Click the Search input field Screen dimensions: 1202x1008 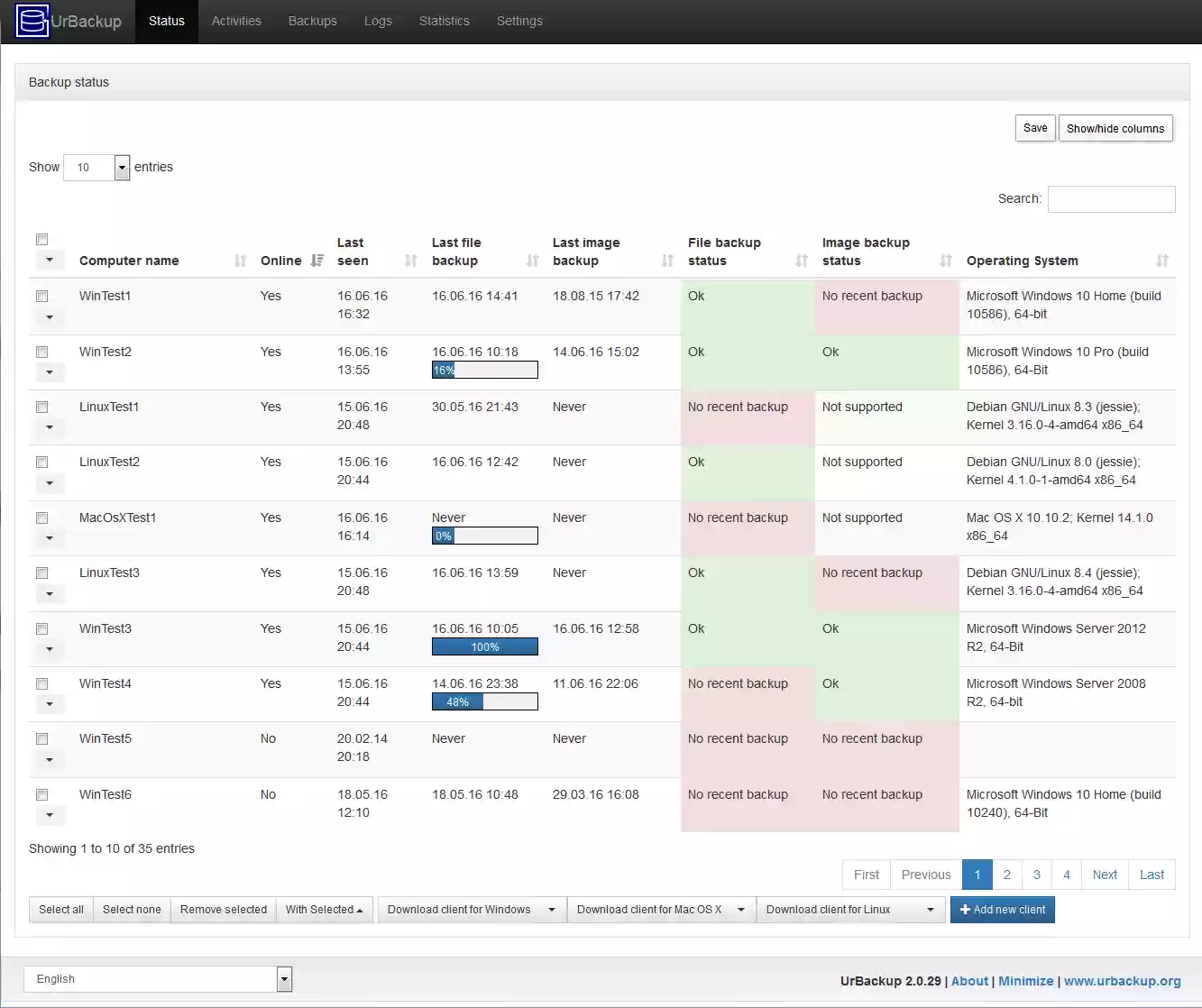click(1111, 198)
